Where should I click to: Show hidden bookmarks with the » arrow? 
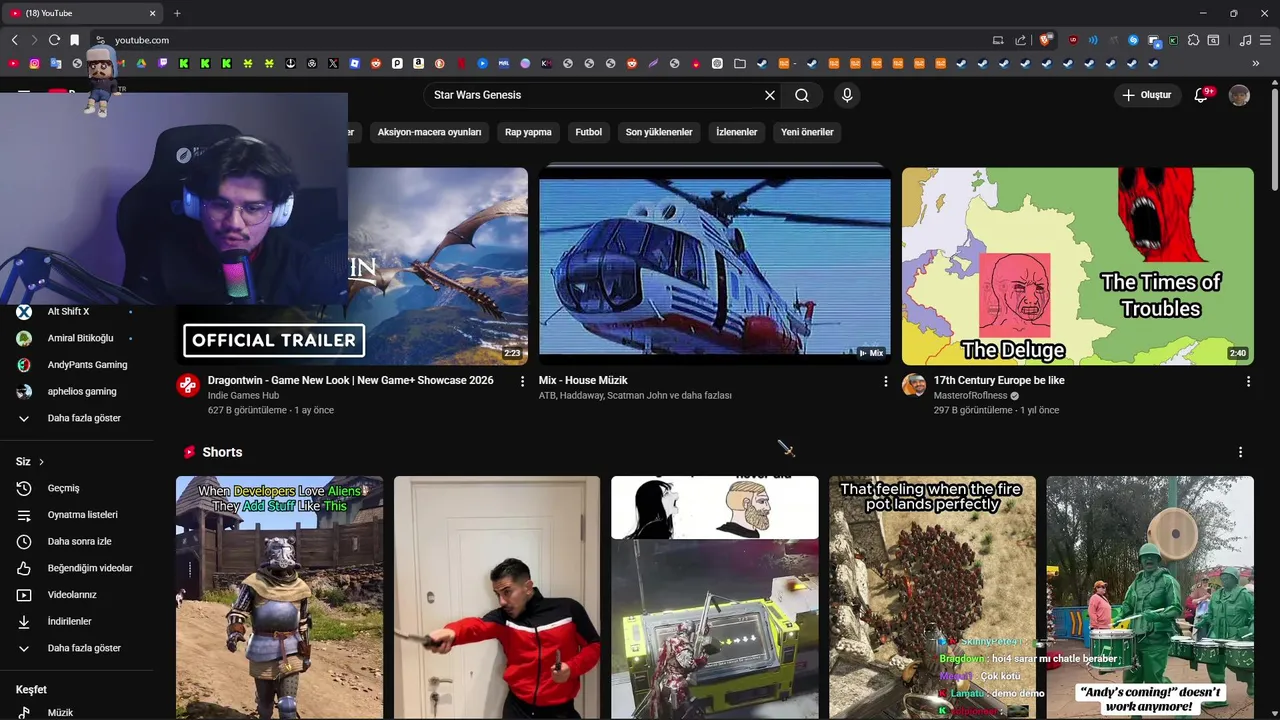coord(1255,63)
